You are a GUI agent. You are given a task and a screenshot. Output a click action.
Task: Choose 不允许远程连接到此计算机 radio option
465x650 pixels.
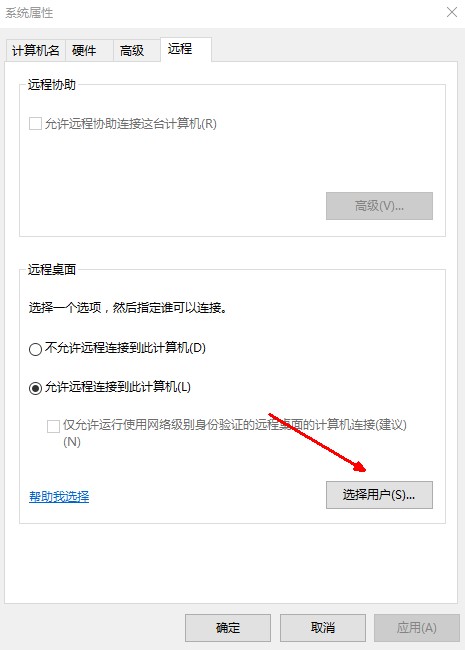(35, 349)
